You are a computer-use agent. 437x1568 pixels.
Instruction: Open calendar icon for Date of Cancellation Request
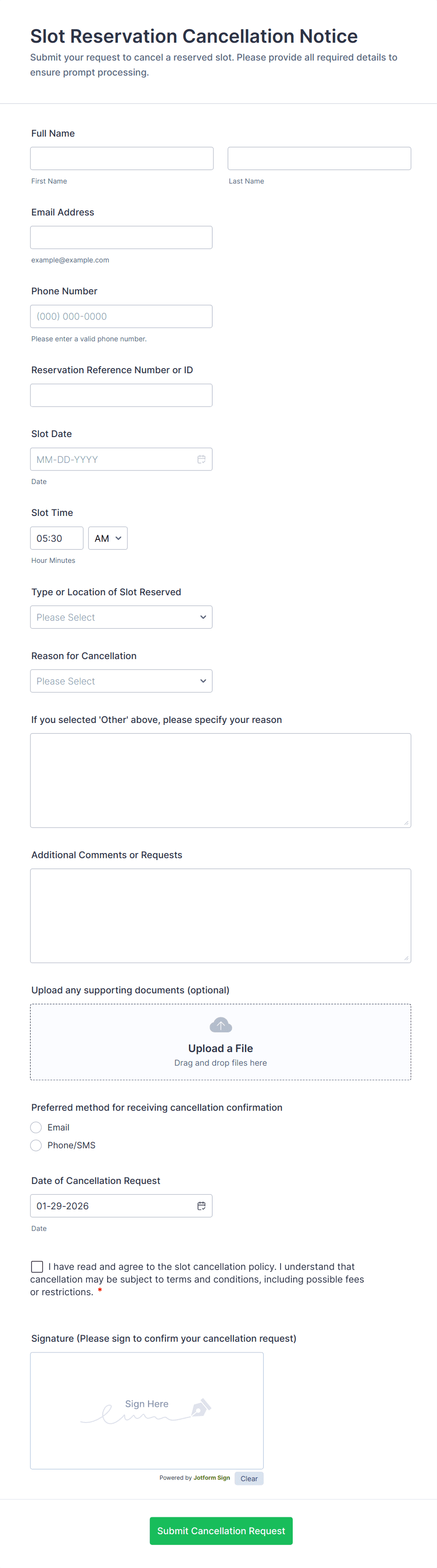201,1206
